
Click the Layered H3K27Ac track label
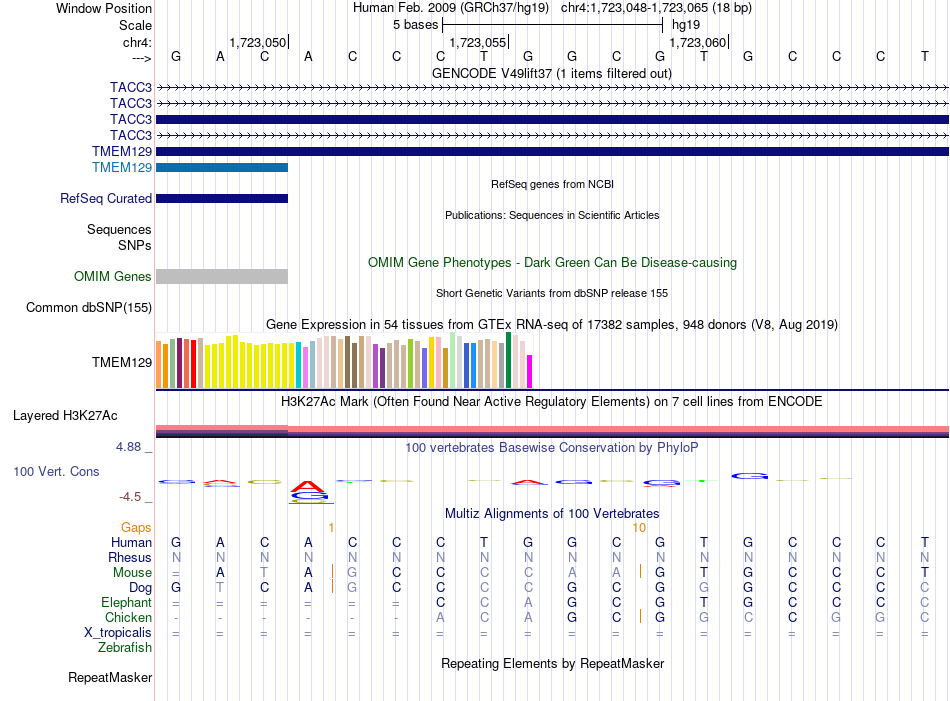(x=65, y=416)
